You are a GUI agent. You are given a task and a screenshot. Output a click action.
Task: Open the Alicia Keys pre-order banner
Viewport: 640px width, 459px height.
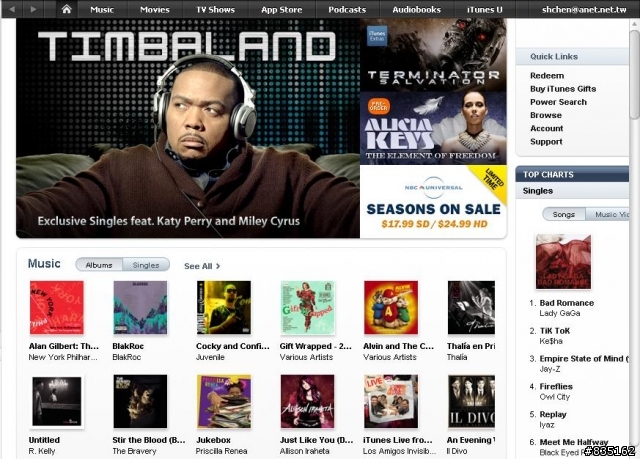433,128
